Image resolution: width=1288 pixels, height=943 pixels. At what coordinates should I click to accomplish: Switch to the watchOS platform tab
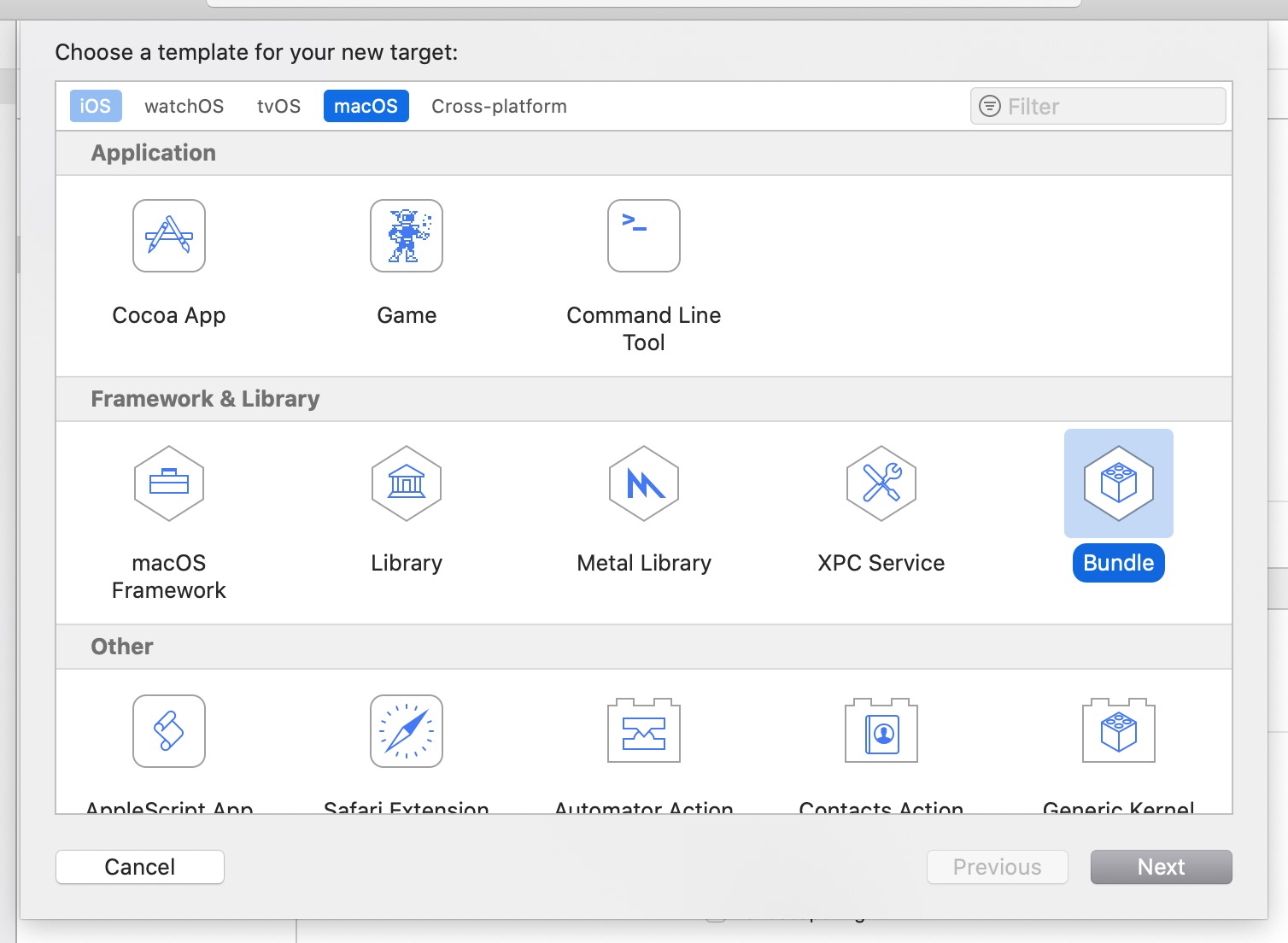pos(184,106)
